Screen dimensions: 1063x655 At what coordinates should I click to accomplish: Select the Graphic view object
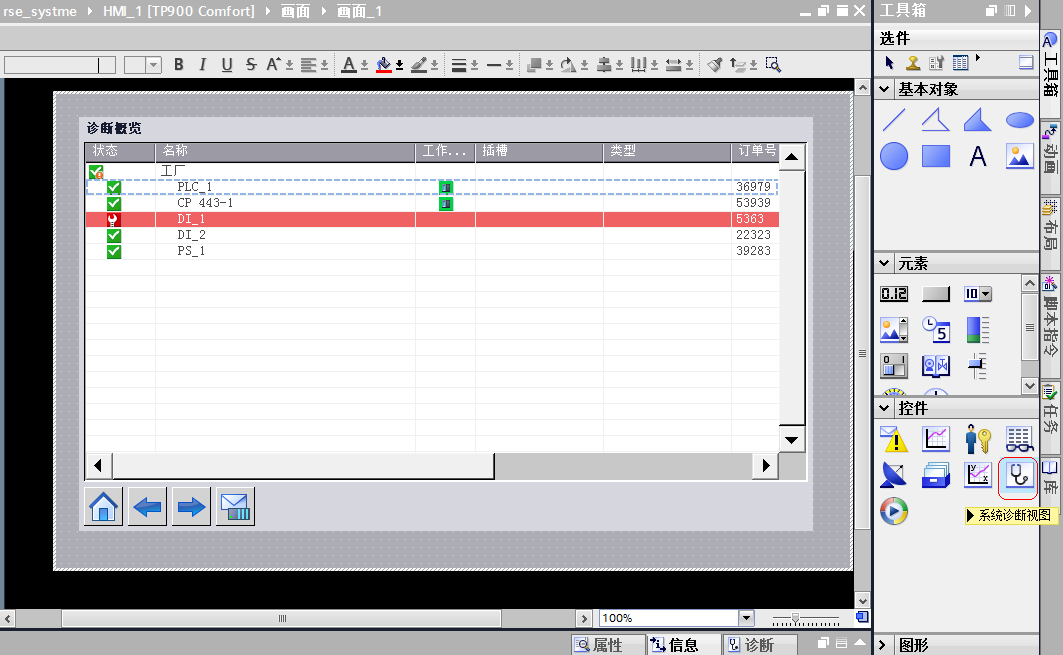[1020, 156]
